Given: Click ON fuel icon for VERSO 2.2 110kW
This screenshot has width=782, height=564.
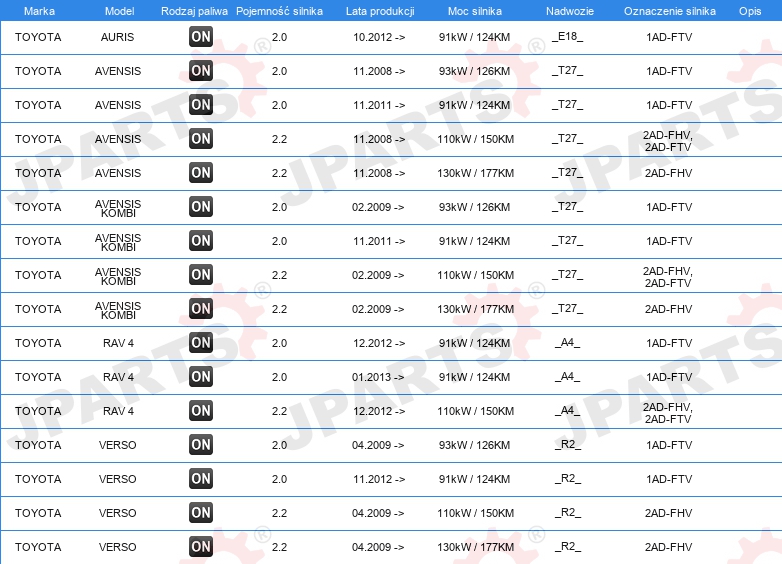Looking at the screenshot, I should click(x=201, y=512).
